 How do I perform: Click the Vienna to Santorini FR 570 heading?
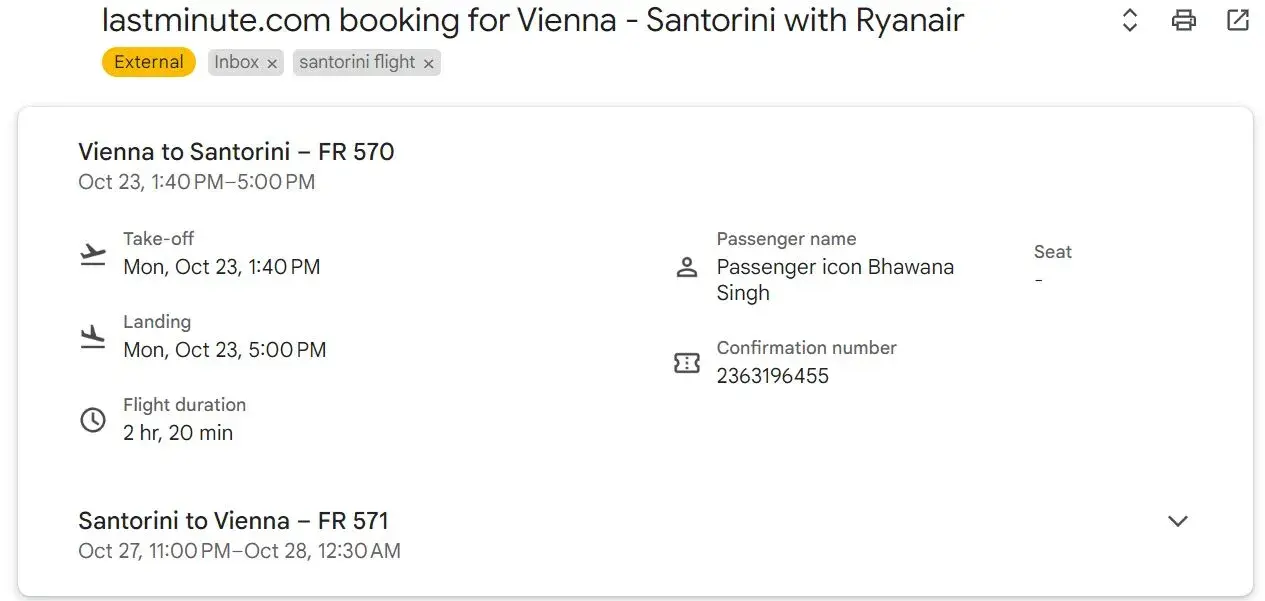tap(236, 152)
